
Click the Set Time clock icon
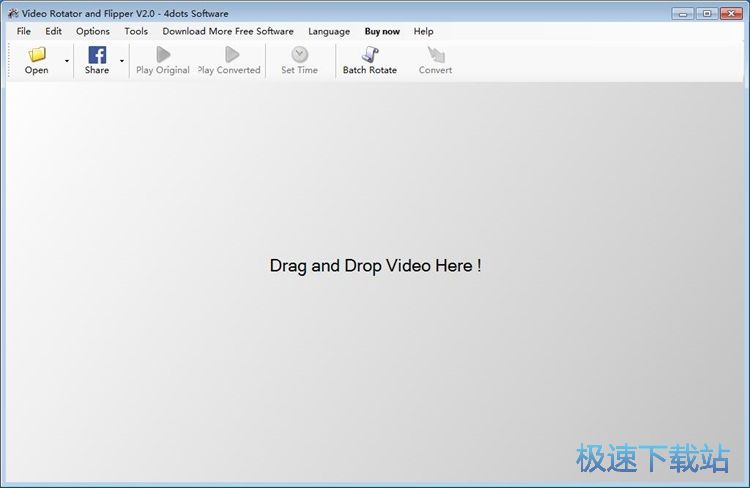[x=299, y=55]
